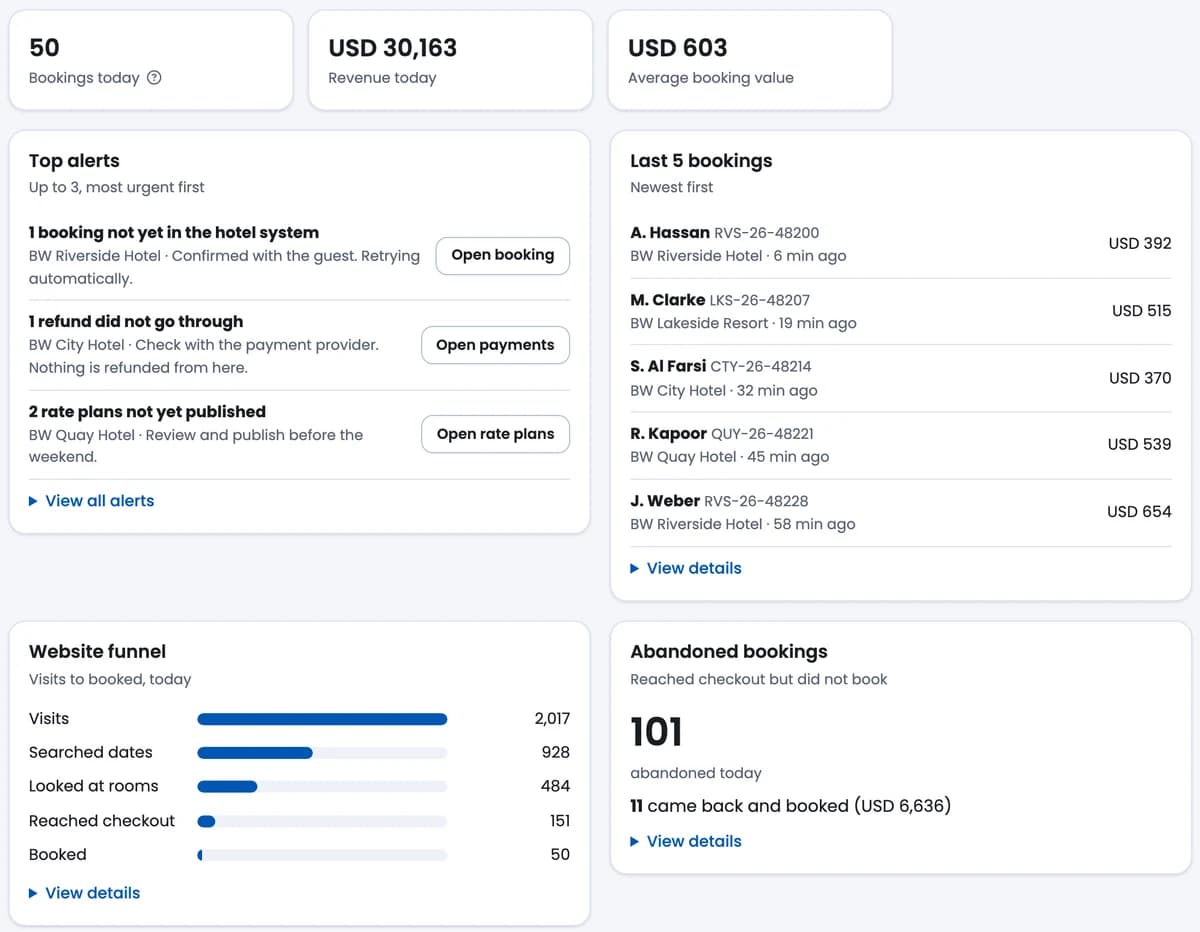Expand View details under Last 5 bookings
The height and width of the screenshot is (932, 1200).
tap(686, 568)
